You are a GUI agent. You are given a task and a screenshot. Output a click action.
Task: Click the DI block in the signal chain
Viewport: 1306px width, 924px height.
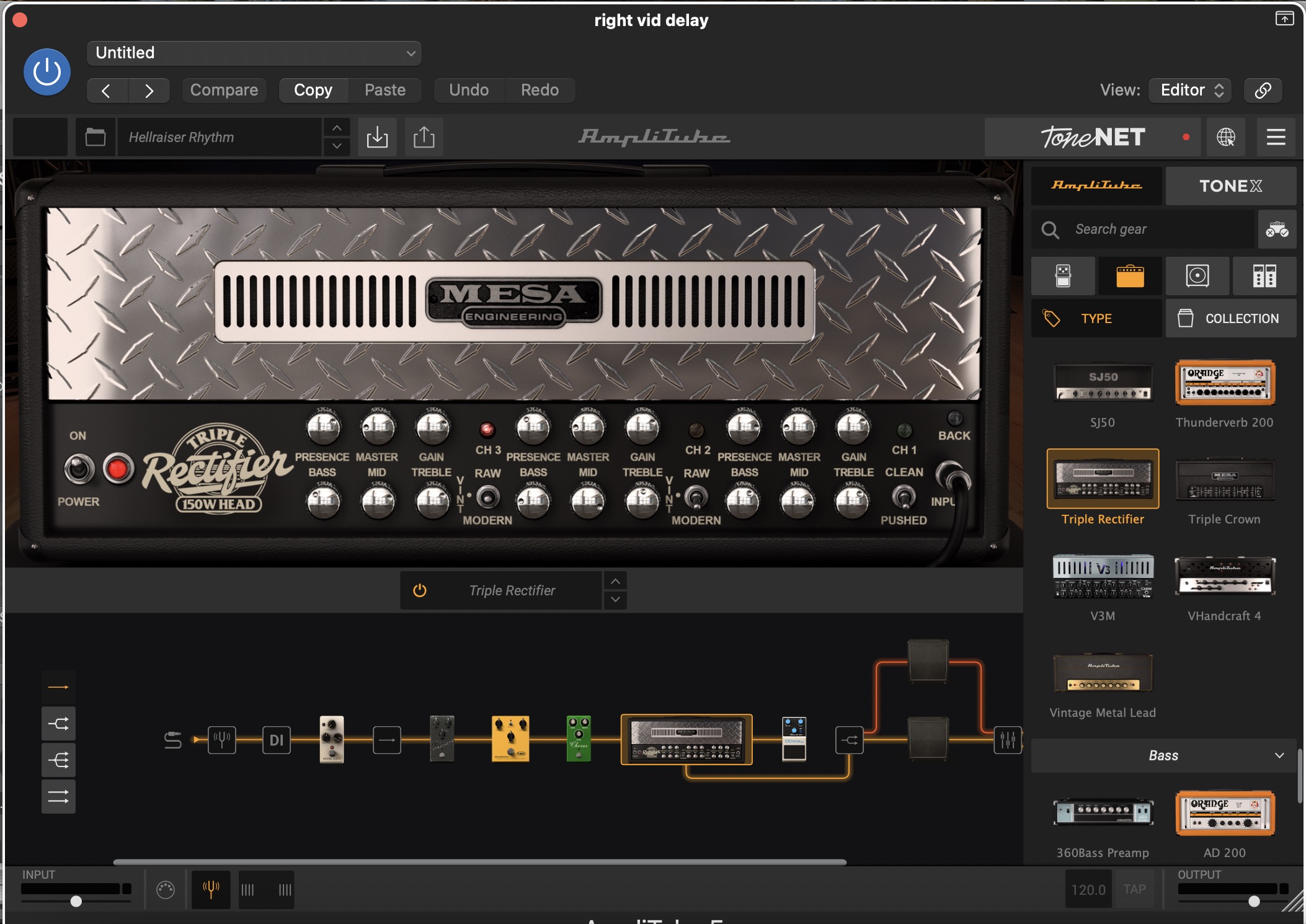(277, 740)
